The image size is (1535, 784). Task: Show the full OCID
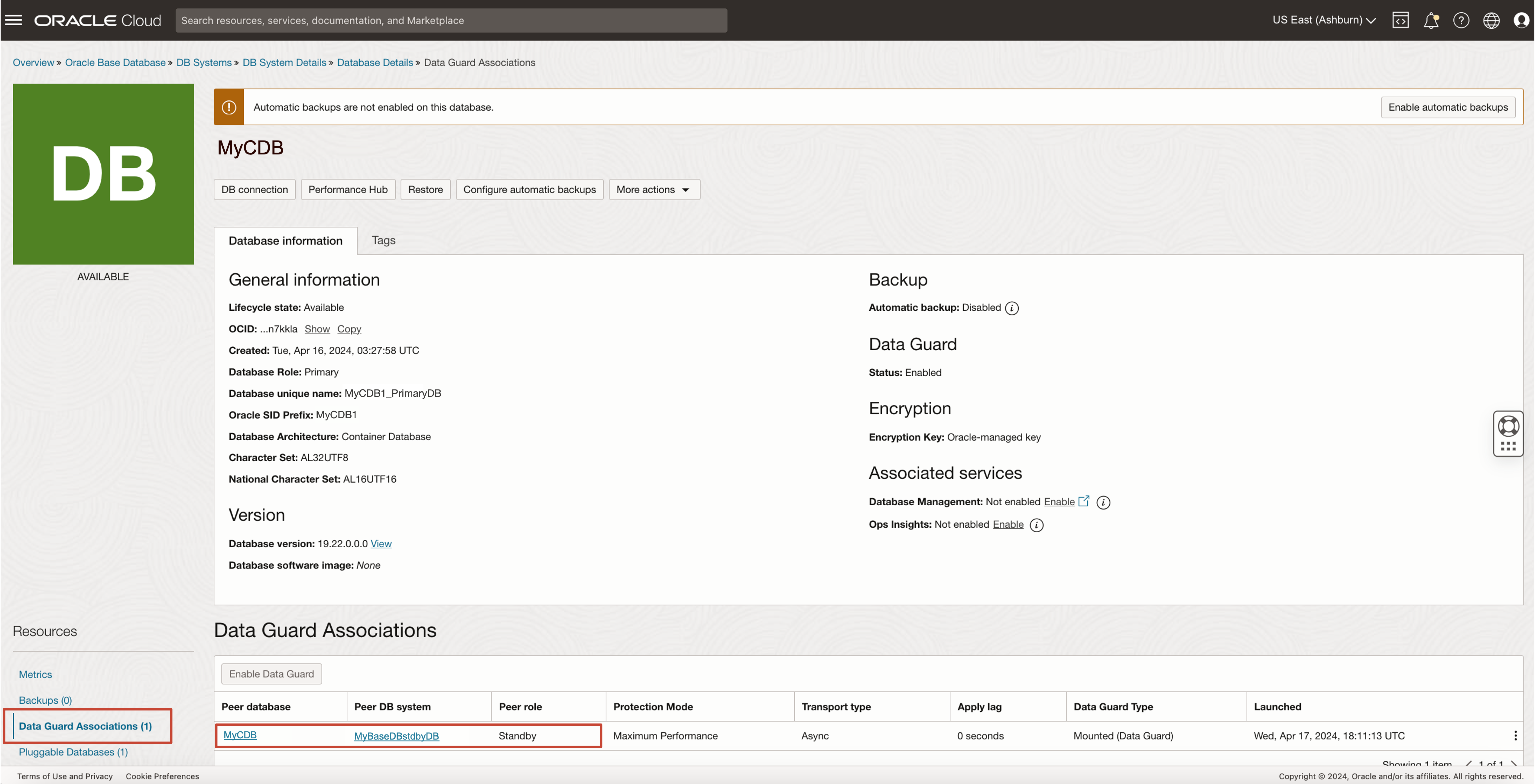click(x=317, y=329)
